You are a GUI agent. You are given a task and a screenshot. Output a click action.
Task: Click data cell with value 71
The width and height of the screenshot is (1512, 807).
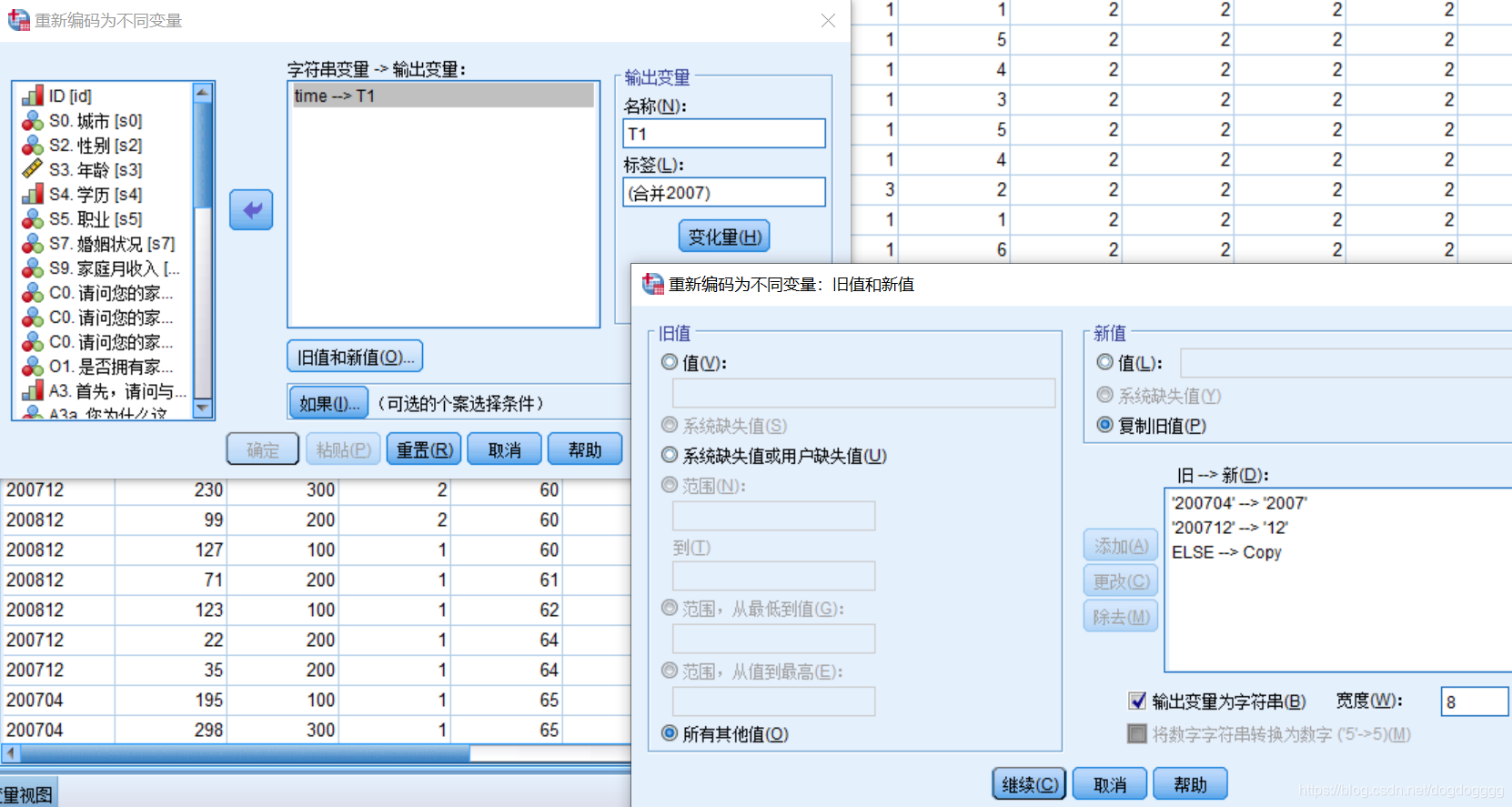(170, 580)
